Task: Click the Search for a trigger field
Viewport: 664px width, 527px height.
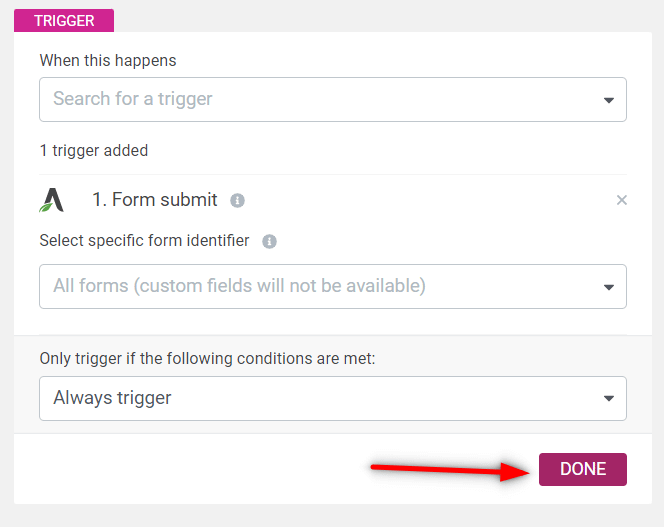Action: [x=320, y=99]
